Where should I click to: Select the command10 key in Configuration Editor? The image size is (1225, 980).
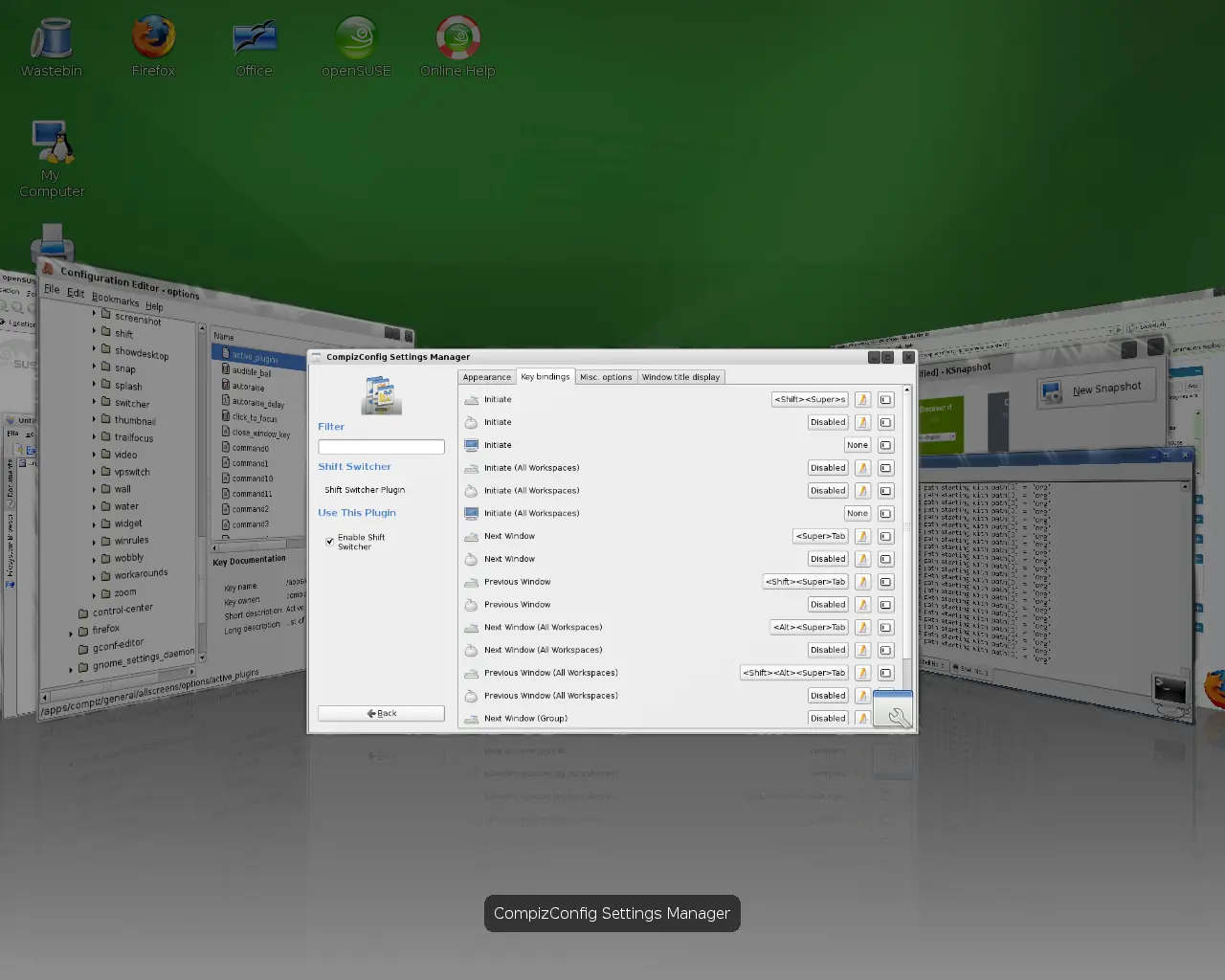click(253, 479)
